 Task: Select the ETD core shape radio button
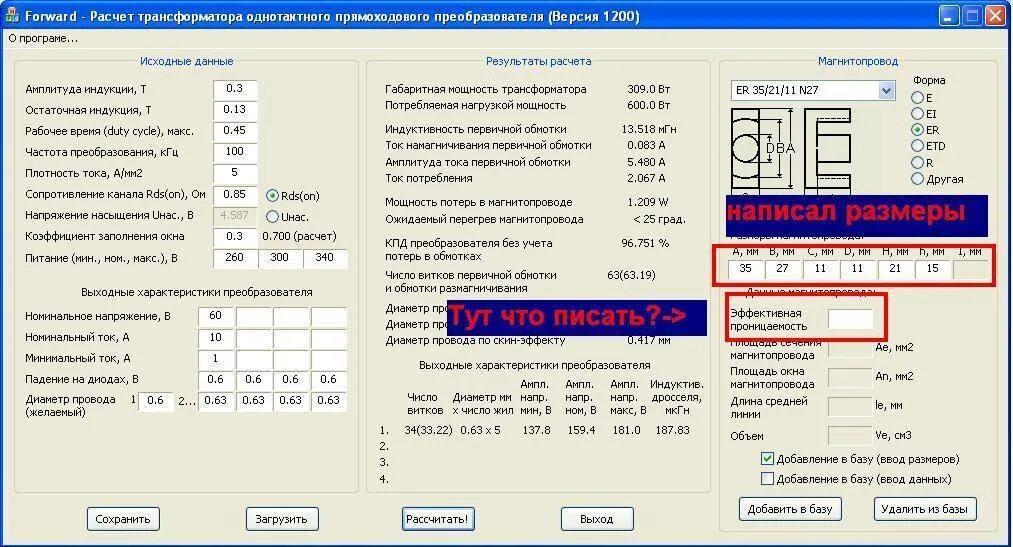[917, 146]
